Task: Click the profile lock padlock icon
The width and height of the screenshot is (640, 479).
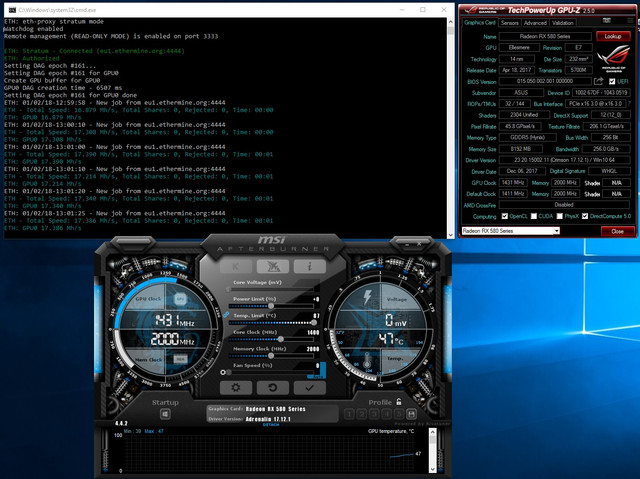Action: point(399,402)
